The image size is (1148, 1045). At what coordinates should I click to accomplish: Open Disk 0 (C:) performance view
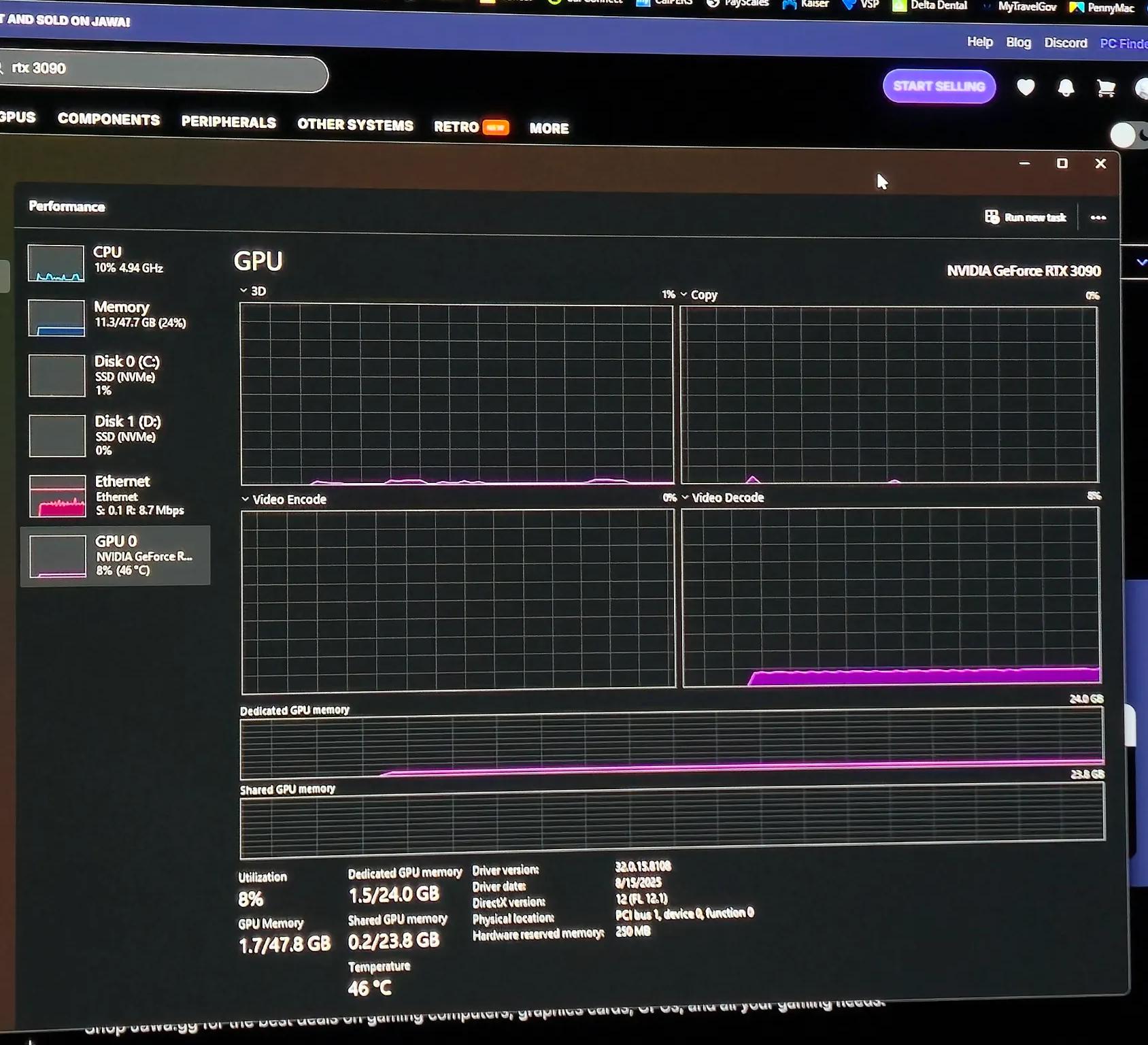(x=114, y=375)
